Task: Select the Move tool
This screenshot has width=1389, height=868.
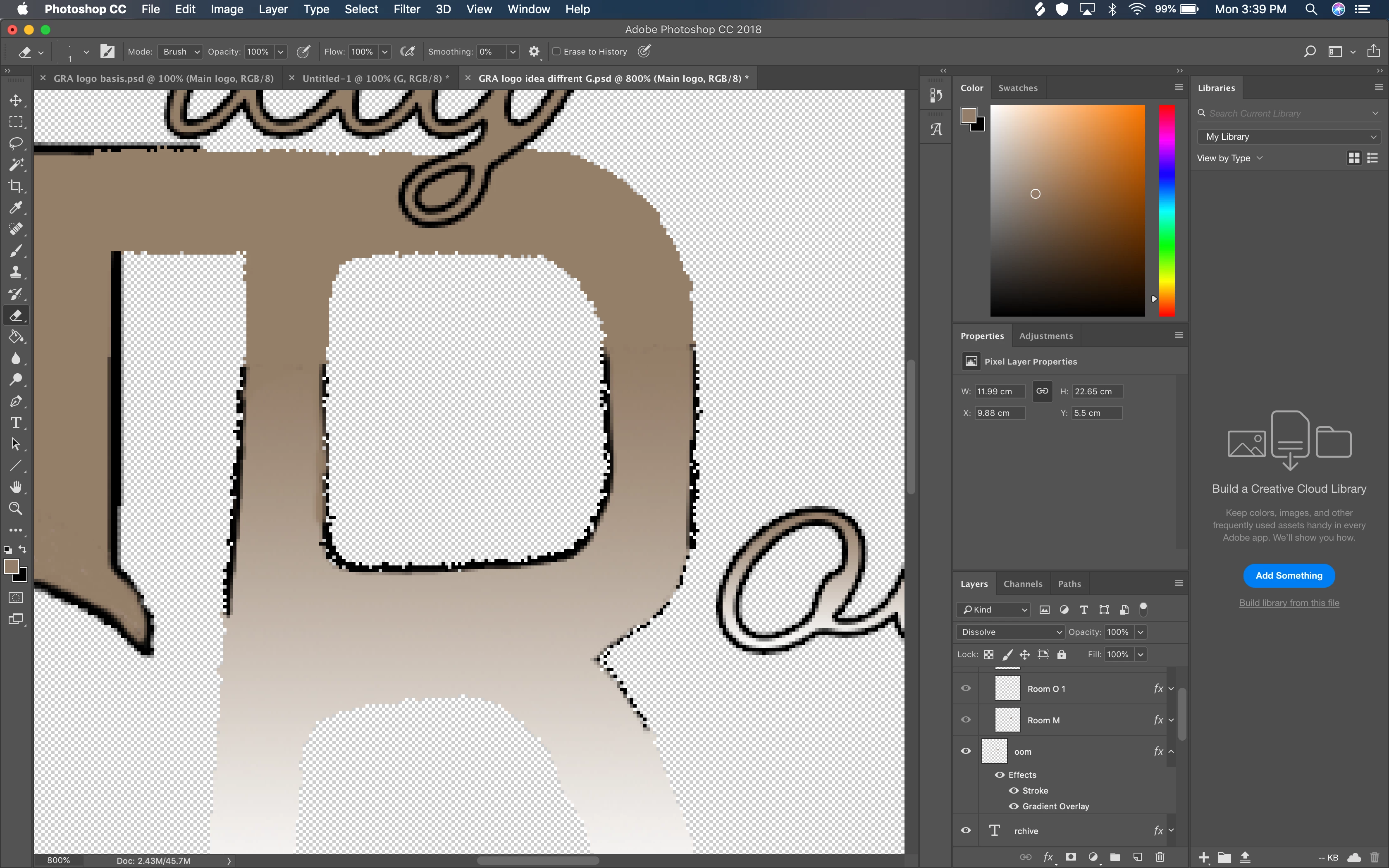Action: coord(15,100)
